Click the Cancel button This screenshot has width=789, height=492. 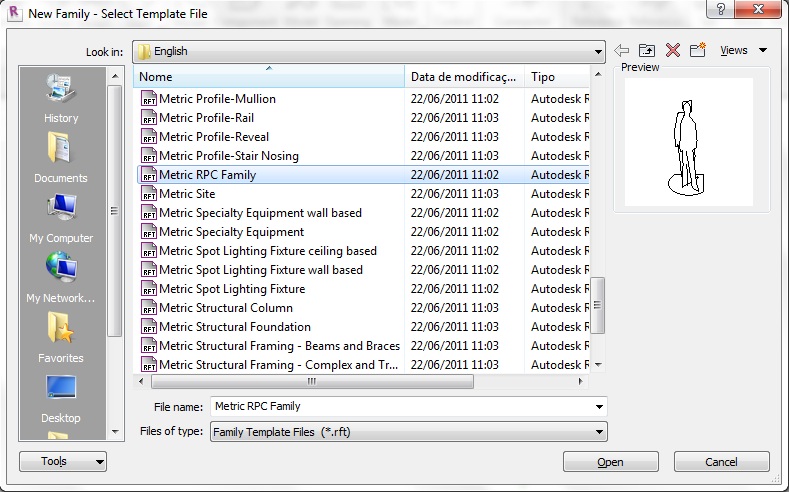722,462
